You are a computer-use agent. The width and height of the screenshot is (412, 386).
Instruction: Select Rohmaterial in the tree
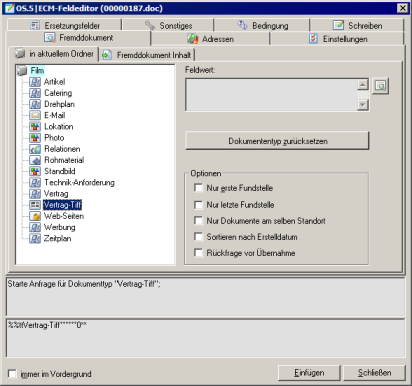click(x=64, y=160)
